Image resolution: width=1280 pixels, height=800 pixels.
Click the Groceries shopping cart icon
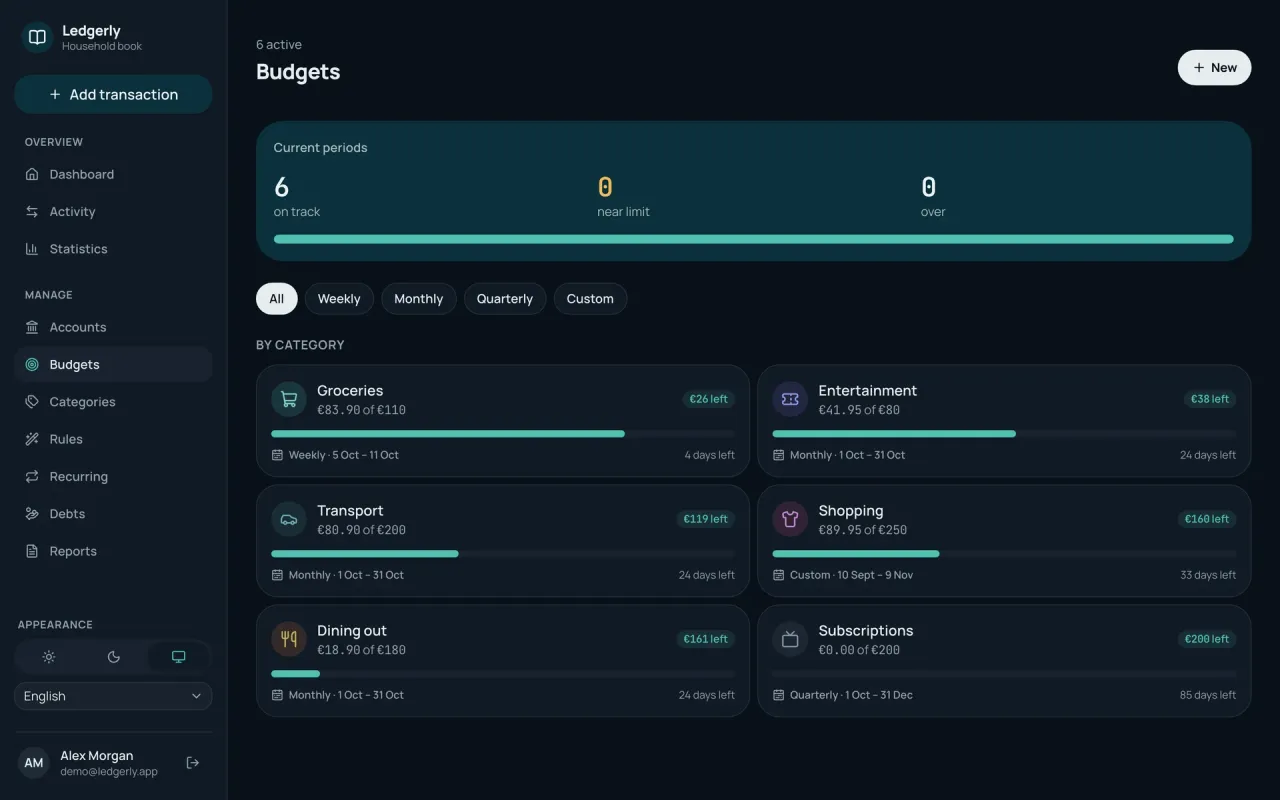click(289, 399)
